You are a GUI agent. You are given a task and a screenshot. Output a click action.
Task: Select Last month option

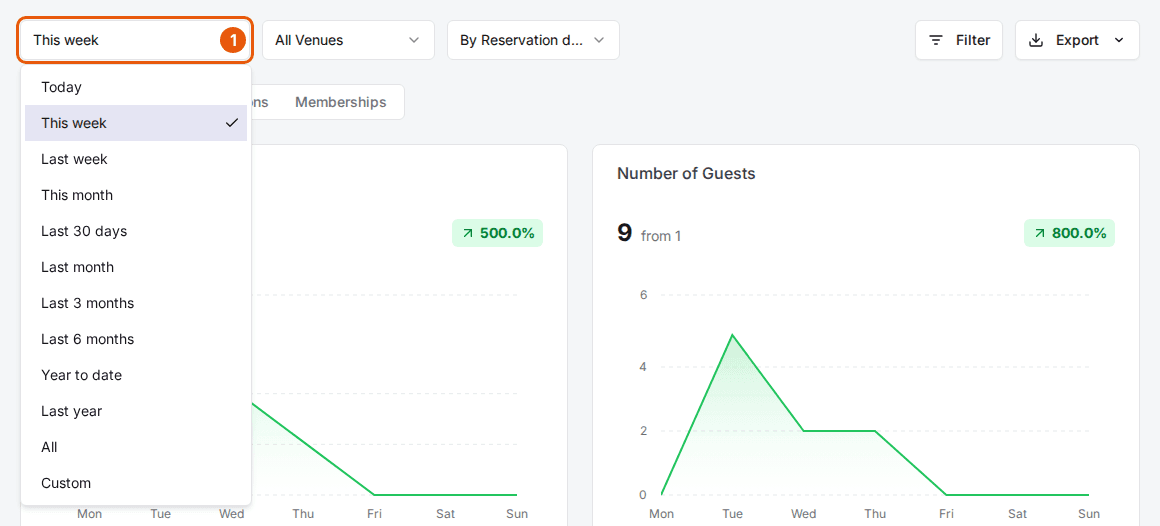click(x=136, y=267)
